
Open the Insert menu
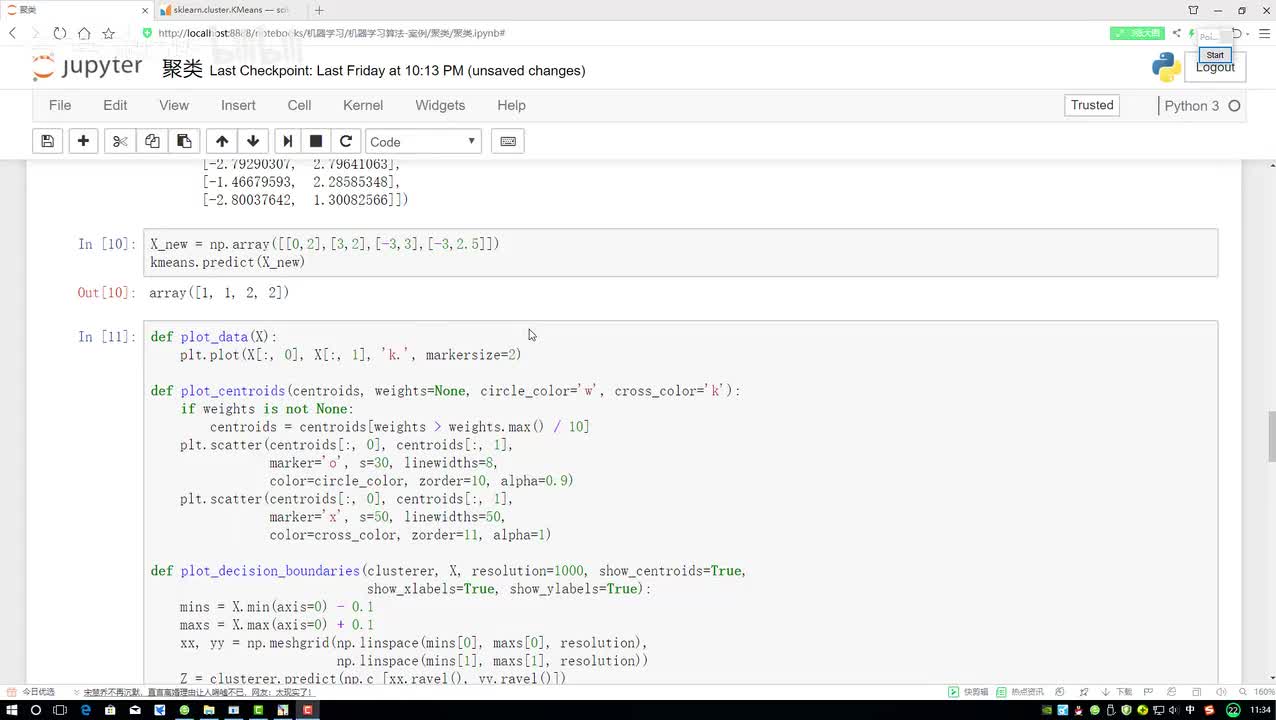238,105
